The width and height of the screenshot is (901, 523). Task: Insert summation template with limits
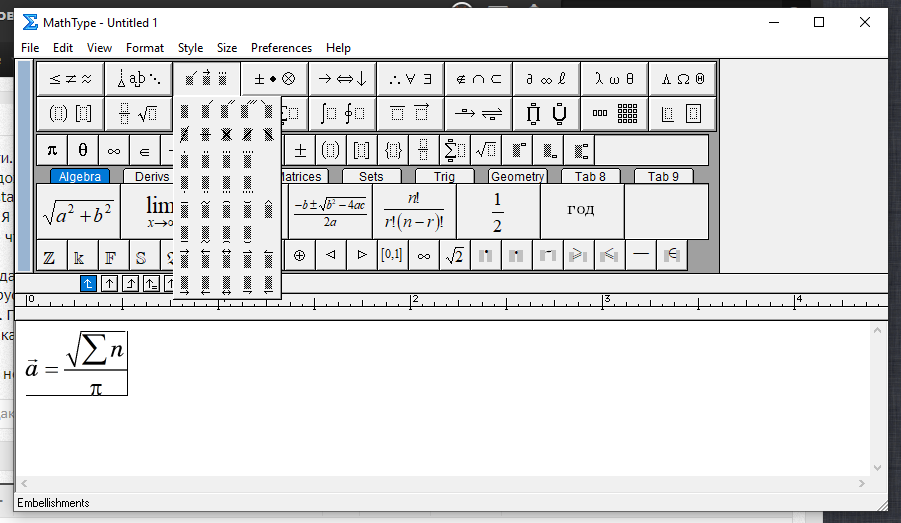[455, 151]
